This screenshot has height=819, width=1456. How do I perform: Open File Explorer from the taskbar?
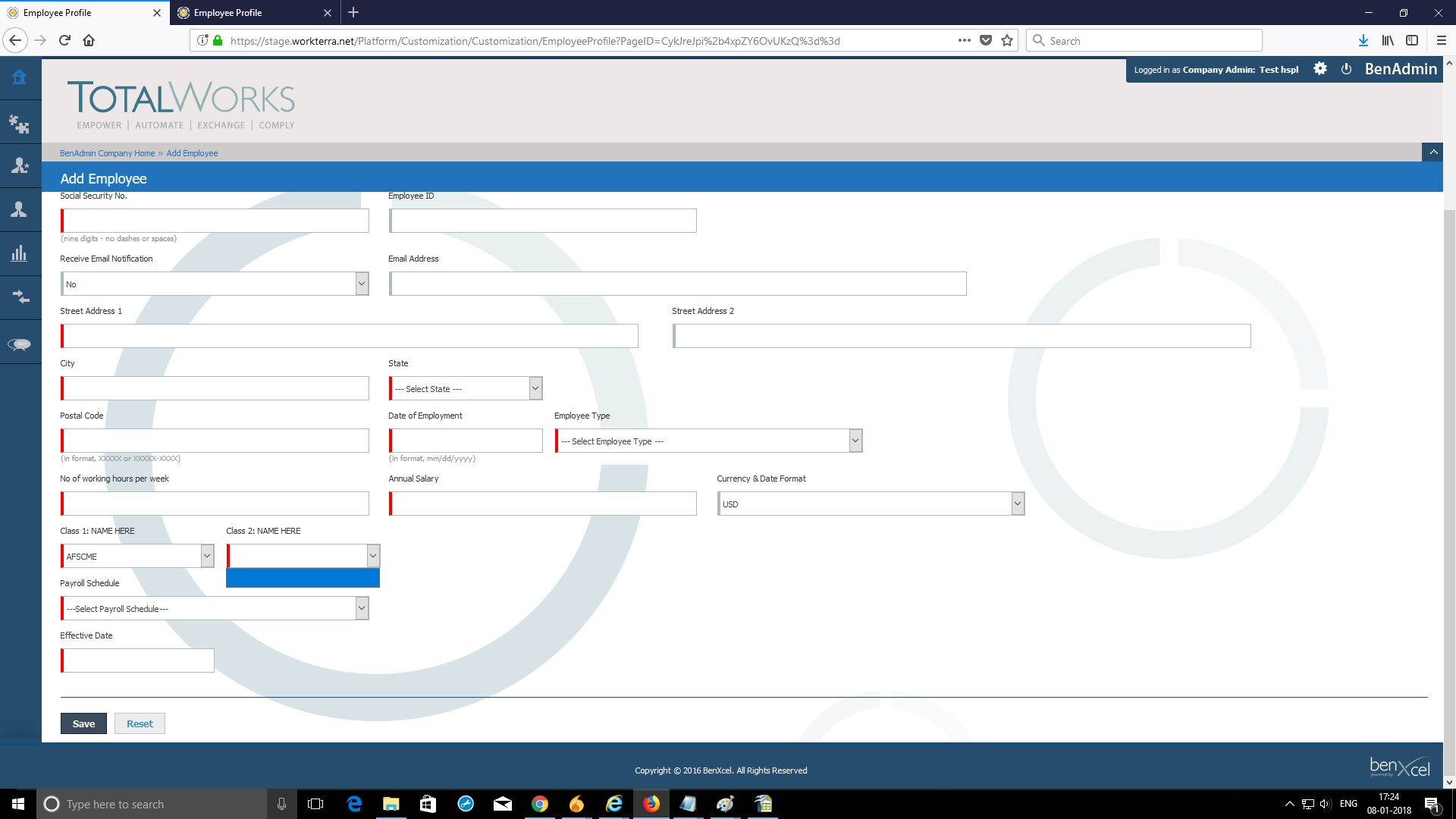pos(391,804)
